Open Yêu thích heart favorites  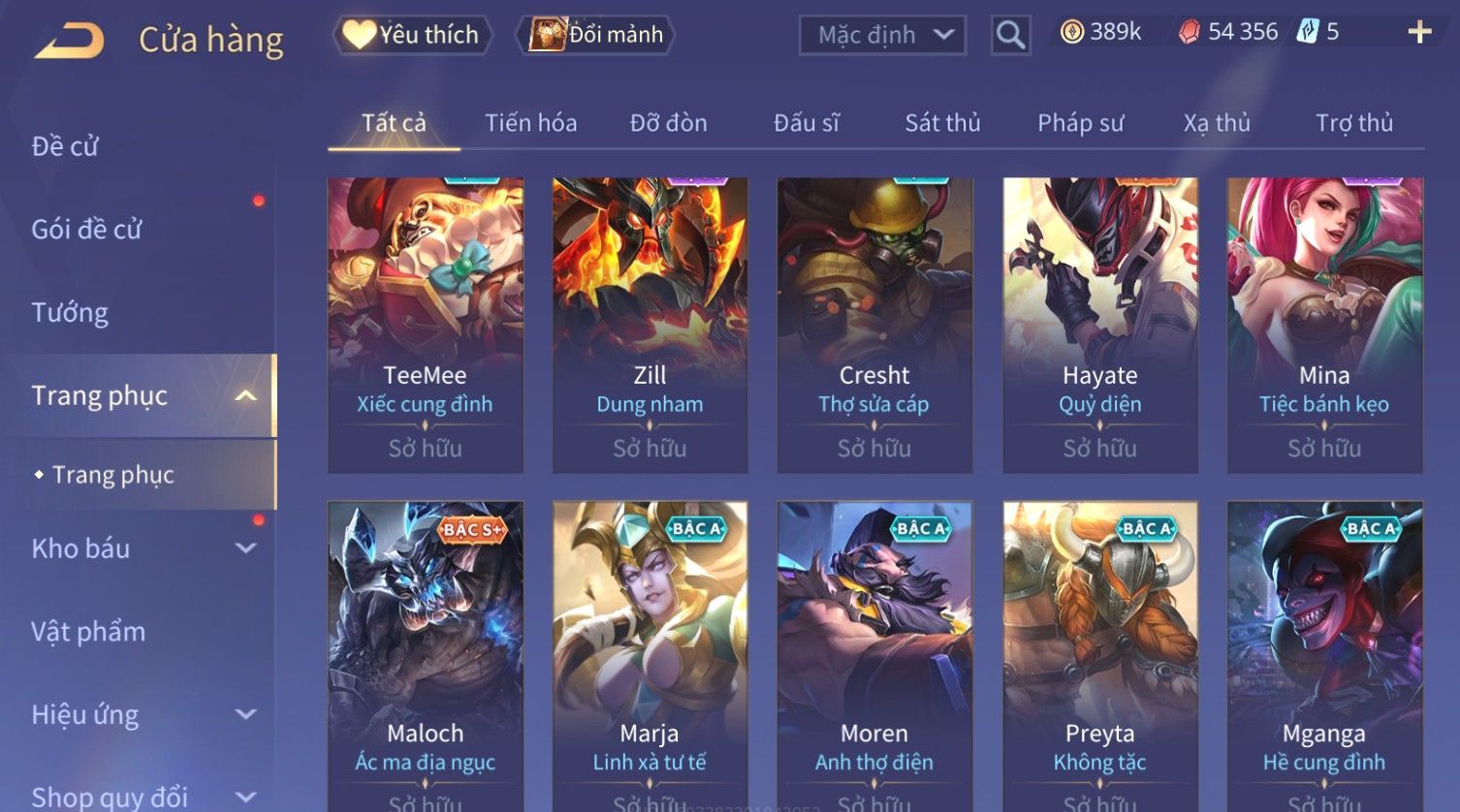pyautogui.click(x=412, y=35)
